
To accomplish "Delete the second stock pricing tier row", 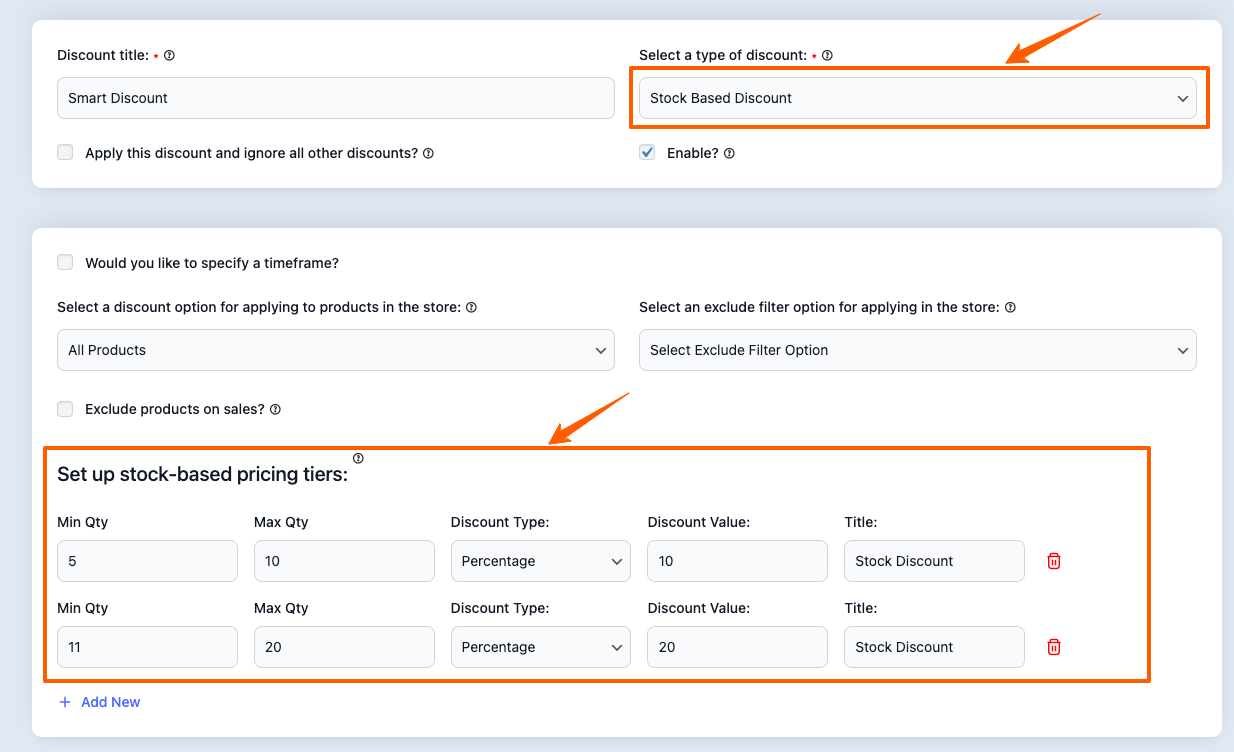I will [x=1053, y=647].
